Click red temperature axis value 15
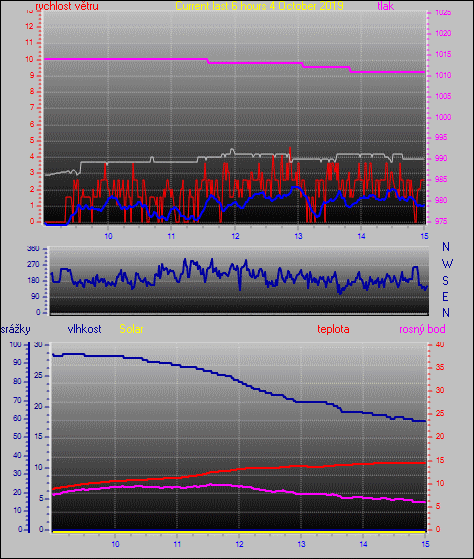This screenshot has height=559, width=474. pos(440,460)
